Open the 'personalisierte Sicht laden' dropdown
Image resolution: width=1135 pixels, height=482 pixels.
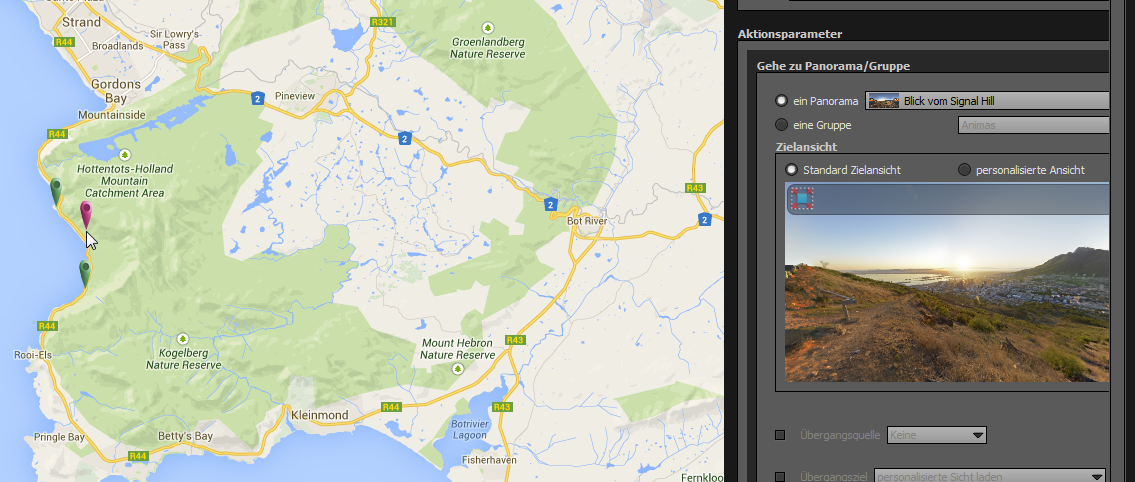click(990, 476)
